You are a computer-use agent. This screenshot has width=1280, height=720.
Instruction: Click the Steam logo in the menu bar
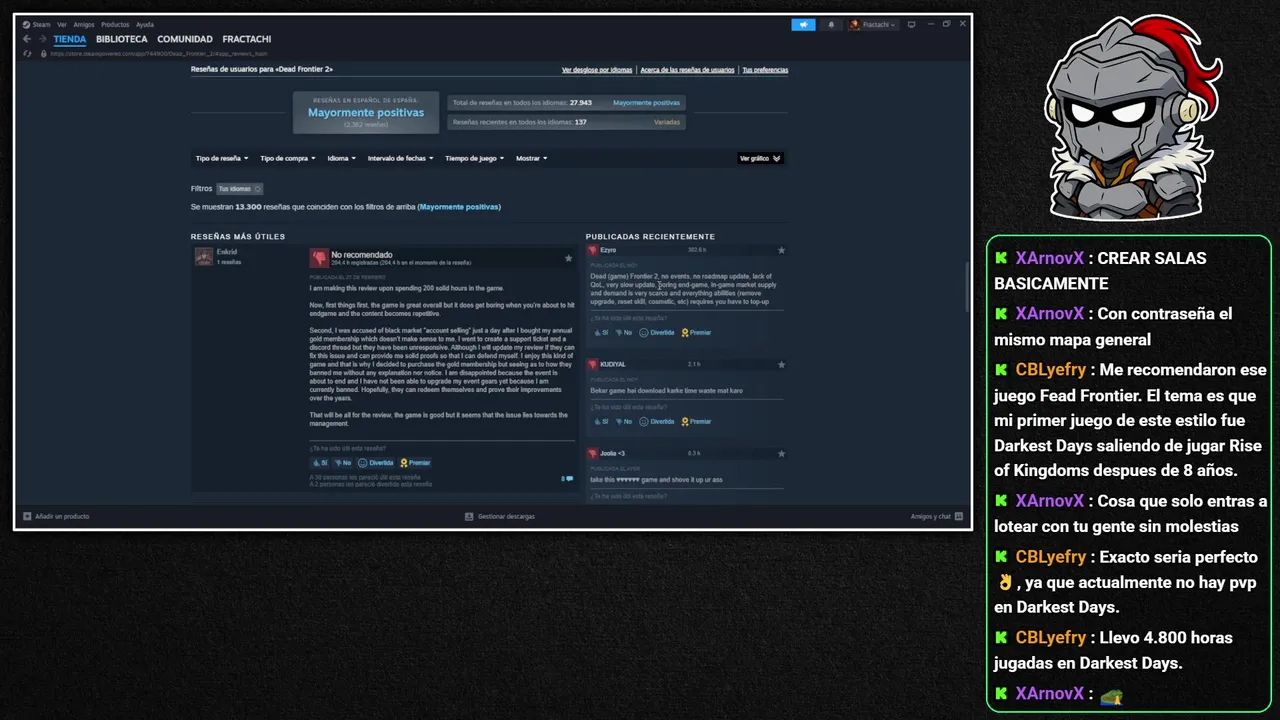(27, 24)
